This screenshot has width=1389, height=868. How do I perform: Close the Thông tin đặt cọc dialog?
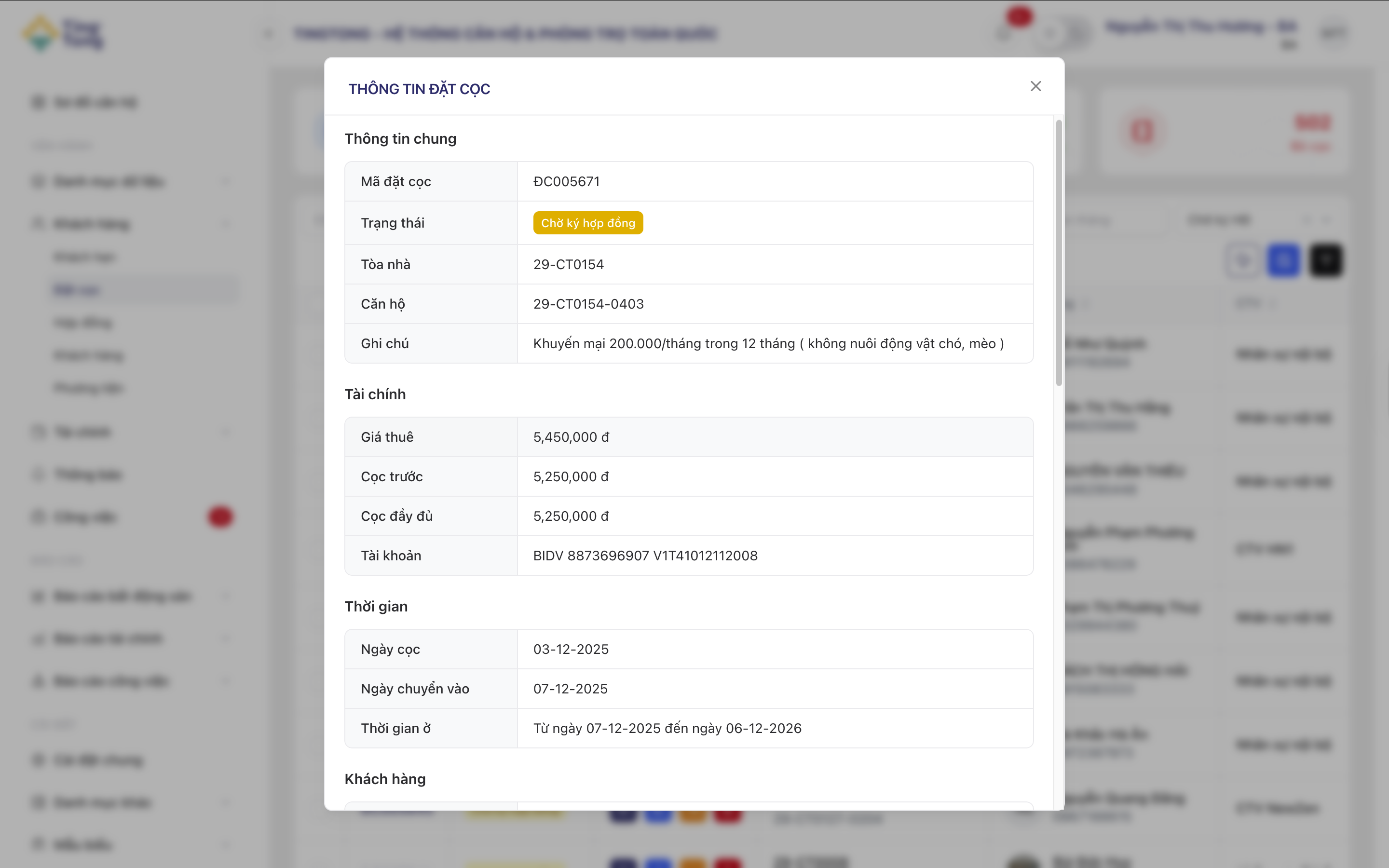point(1035,86)
